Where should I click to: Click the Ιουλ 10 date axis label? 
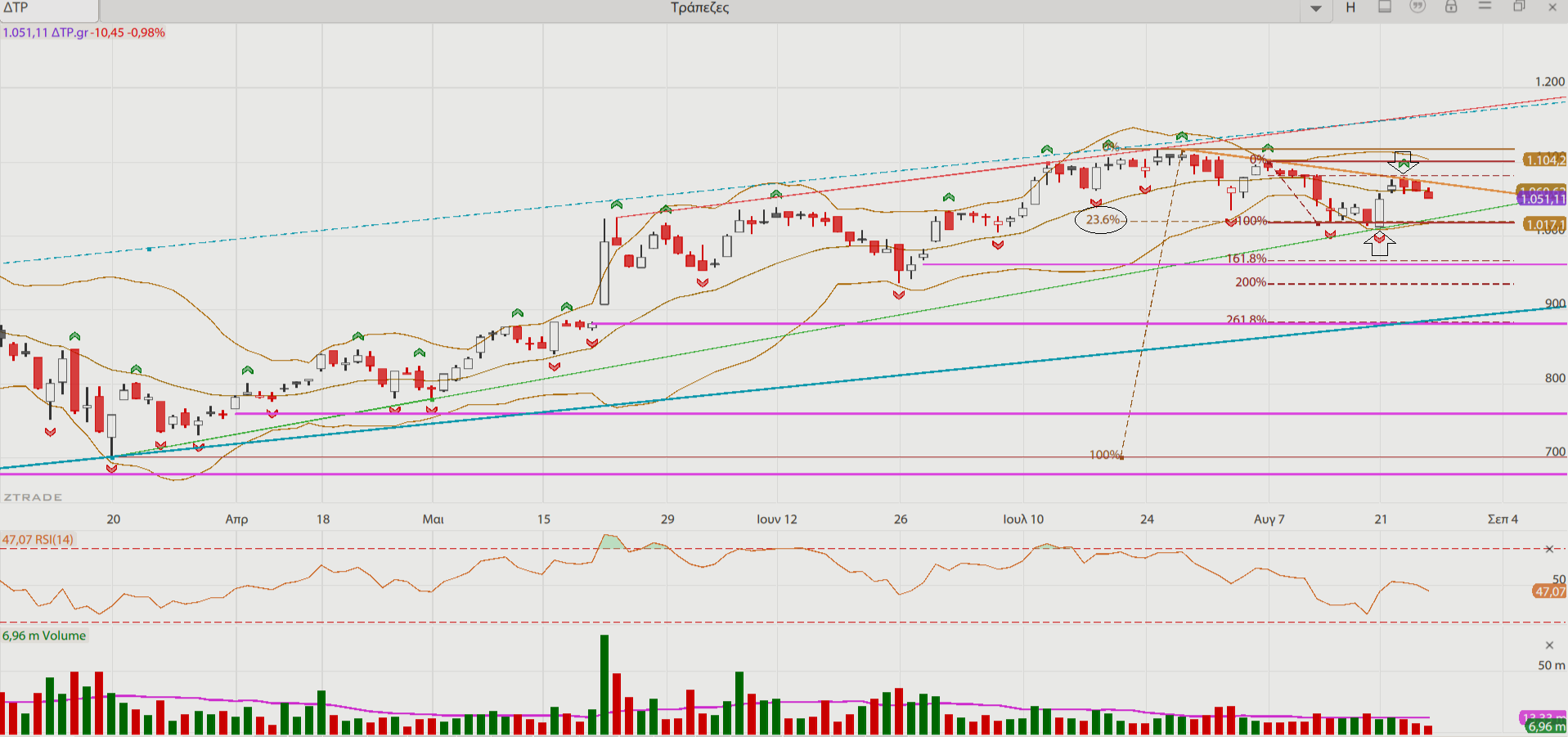click(1023, 519)
